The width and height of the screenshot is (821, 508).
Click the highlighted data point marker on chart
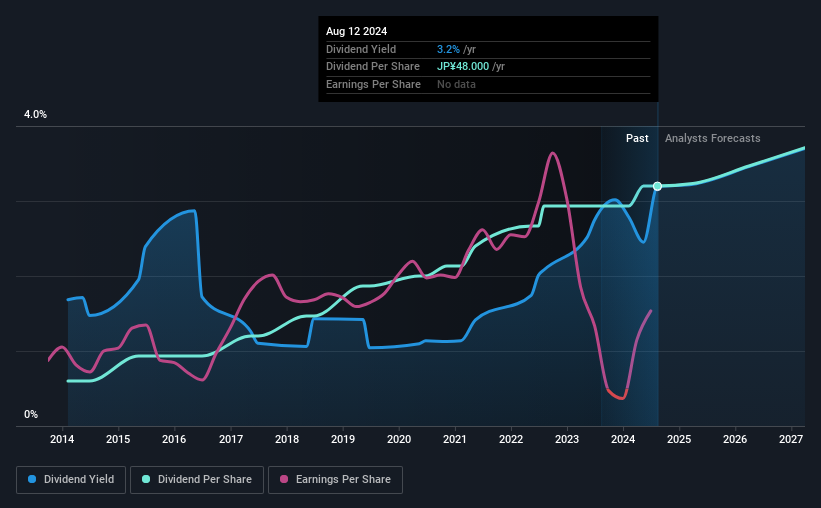(658, 186)
